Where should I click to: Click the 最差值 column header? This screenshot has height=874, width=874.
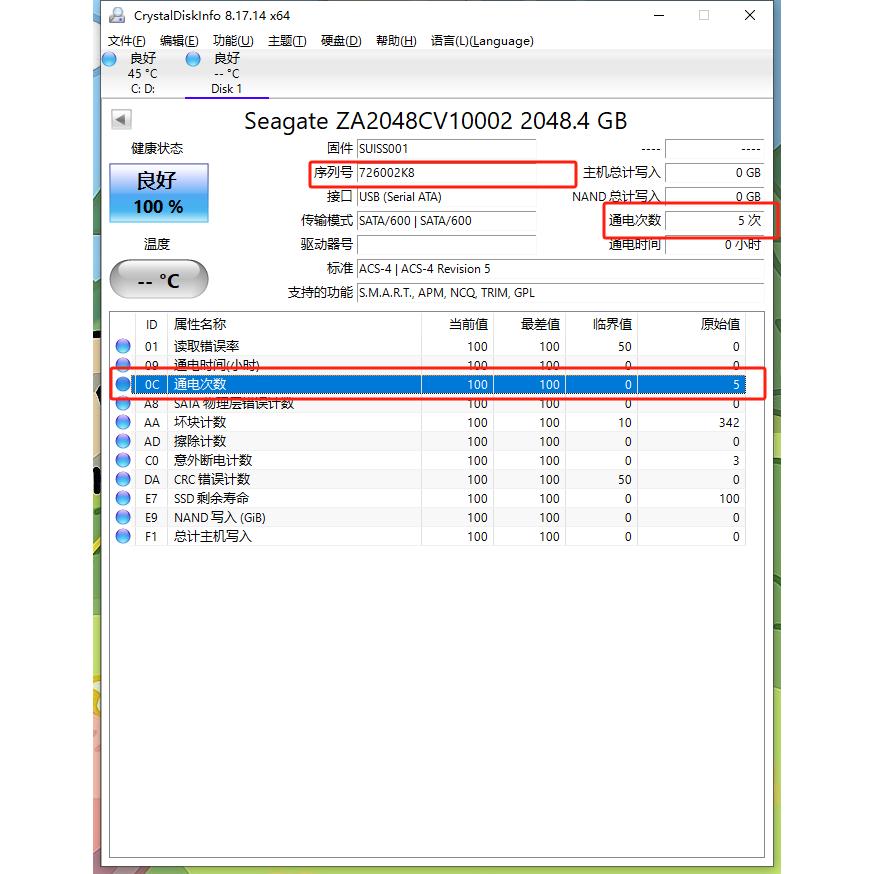point(530,324)
